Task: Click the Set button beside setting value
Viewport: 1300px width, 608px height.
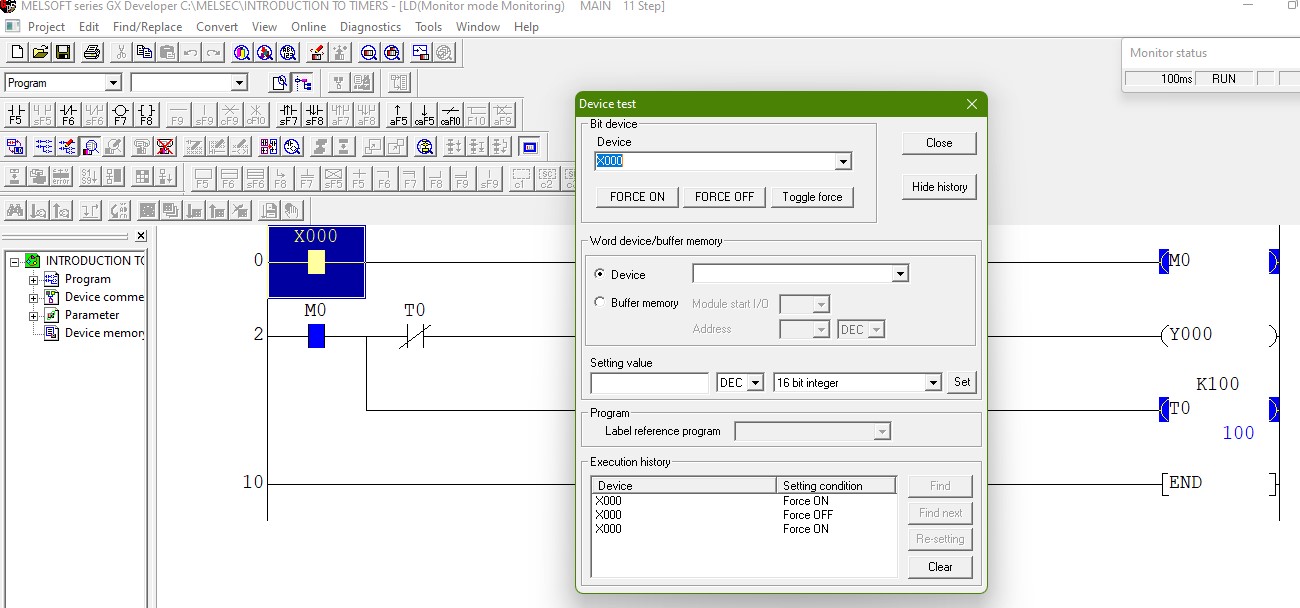Action: point(961,382)
